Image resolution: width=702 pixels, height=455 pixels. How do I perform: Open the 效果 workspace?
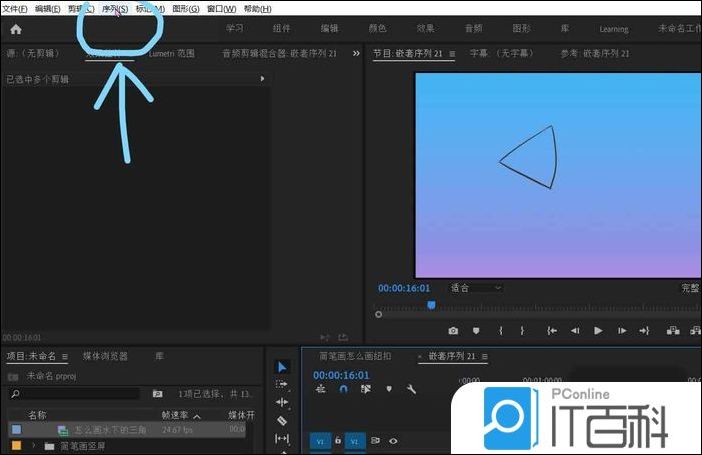coord(424,29)
